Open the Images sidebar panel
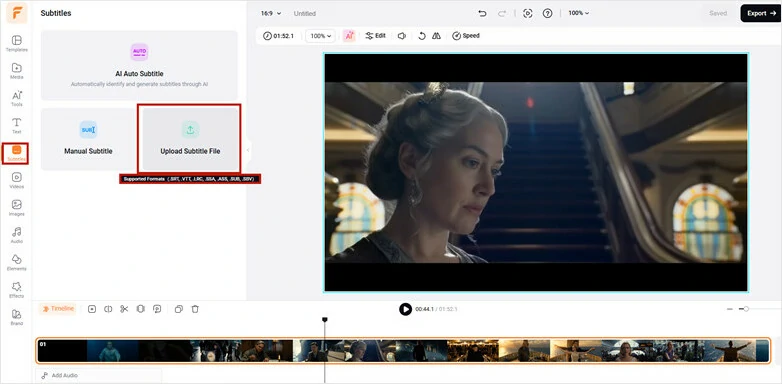This screenshot has width=782, height=384. [16, 208]
